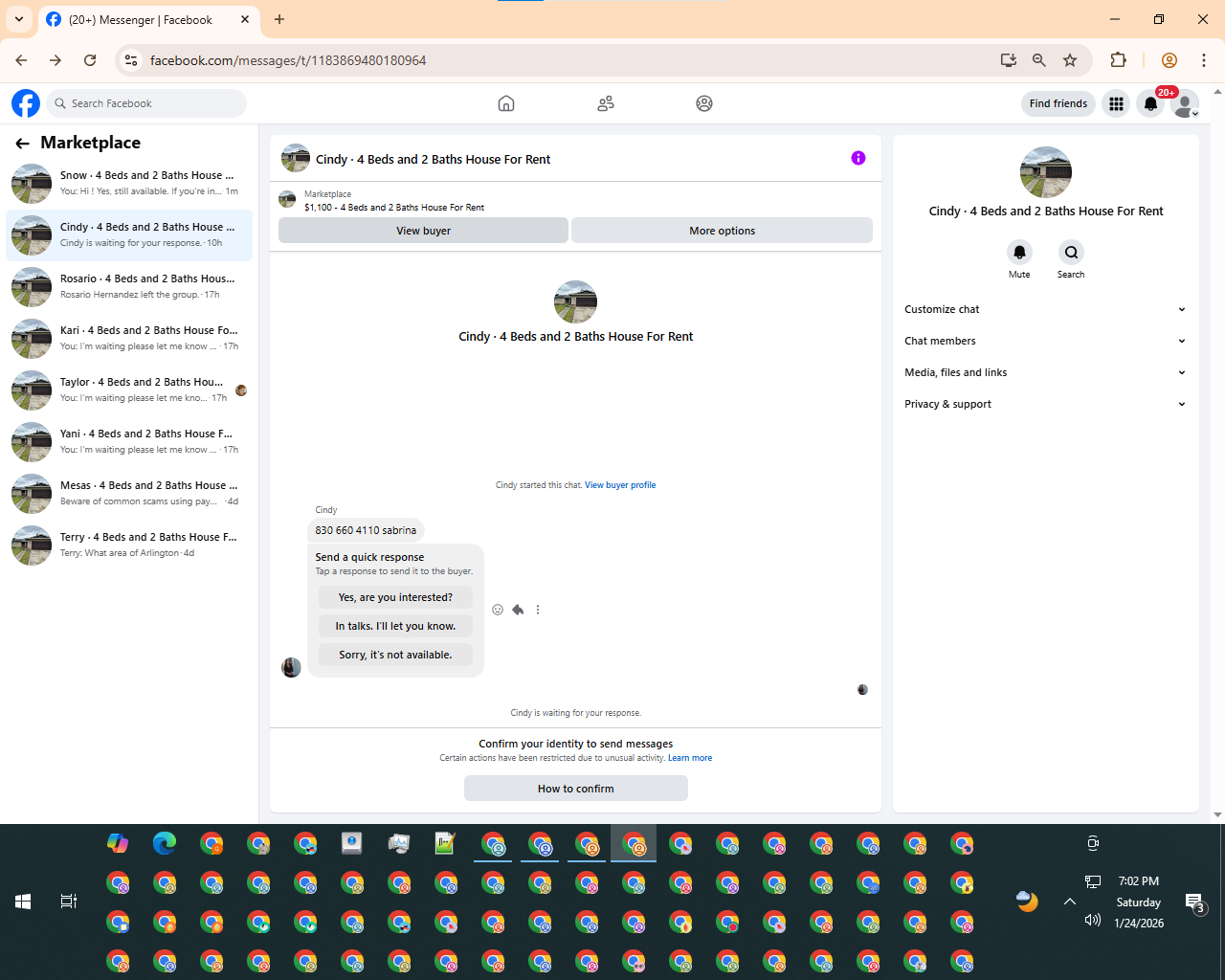
Task: Open the Friends icon in top navigation
Action: (606, 103)
